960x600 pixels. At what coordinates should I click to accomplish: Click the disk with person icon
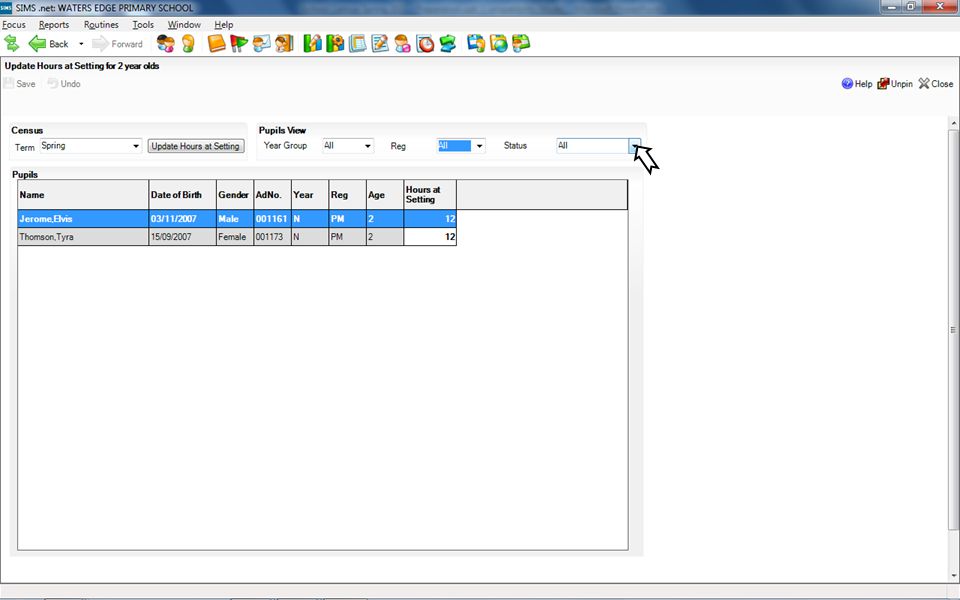[x=476, y=43]
